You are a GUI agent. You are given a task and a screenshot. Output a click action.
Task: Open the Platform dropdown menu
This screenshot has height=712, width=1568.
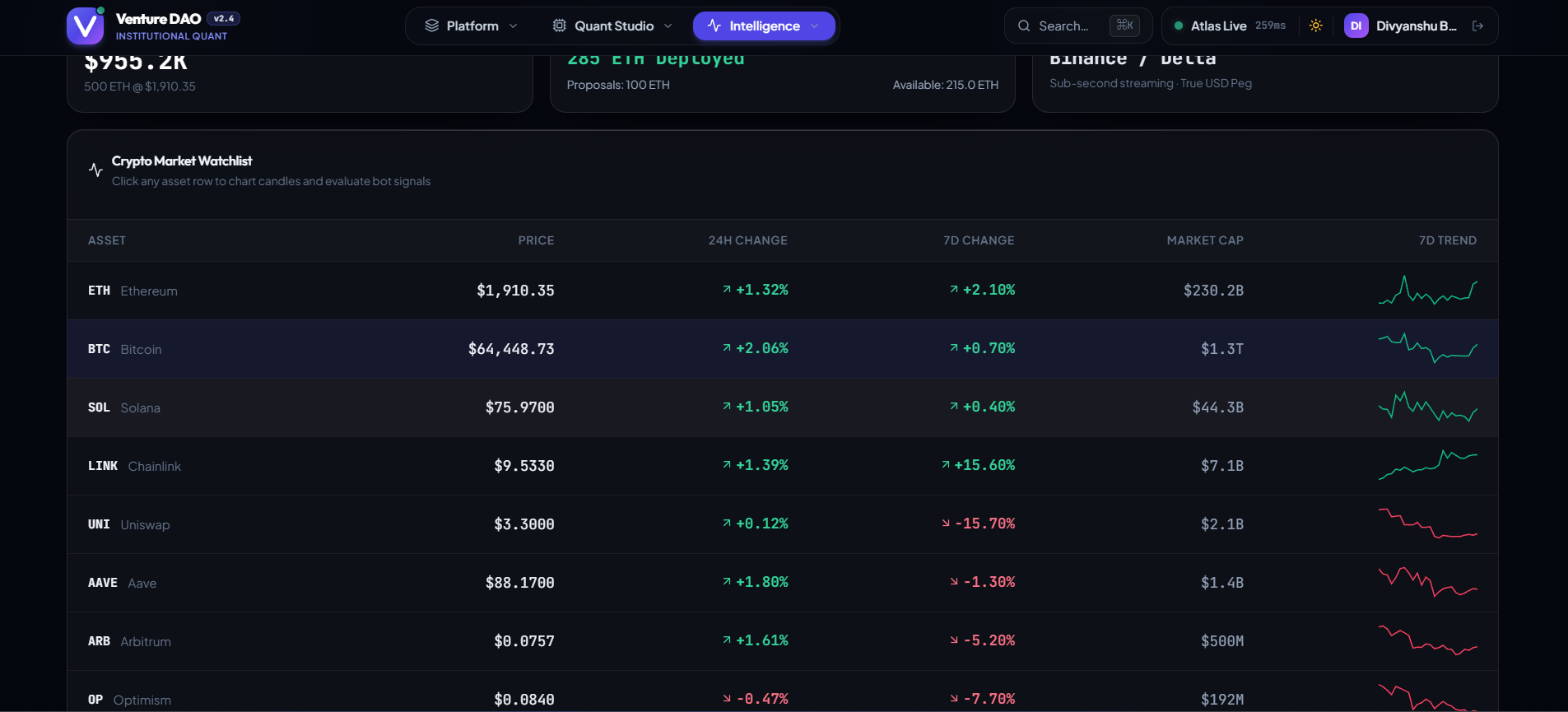[x=472, y=26]
